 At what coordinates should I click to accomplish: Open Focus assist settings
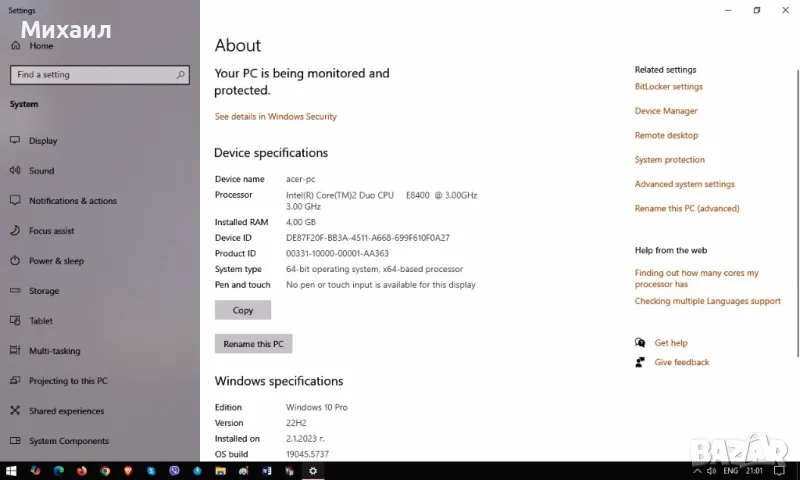point(51,231)
